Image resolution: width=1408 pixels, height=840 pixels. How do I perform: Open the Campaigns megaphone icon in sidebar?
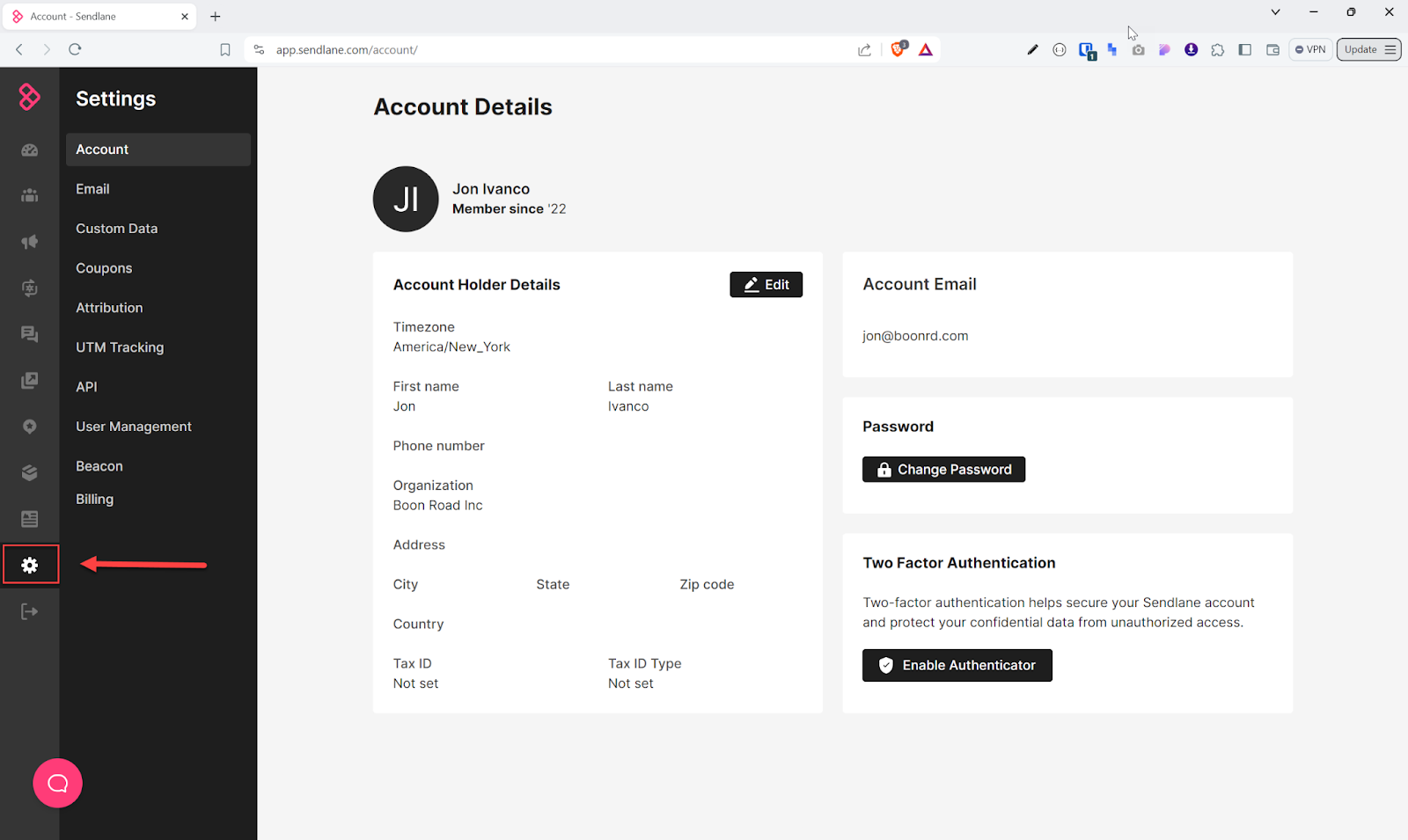[x=29, y=241]
